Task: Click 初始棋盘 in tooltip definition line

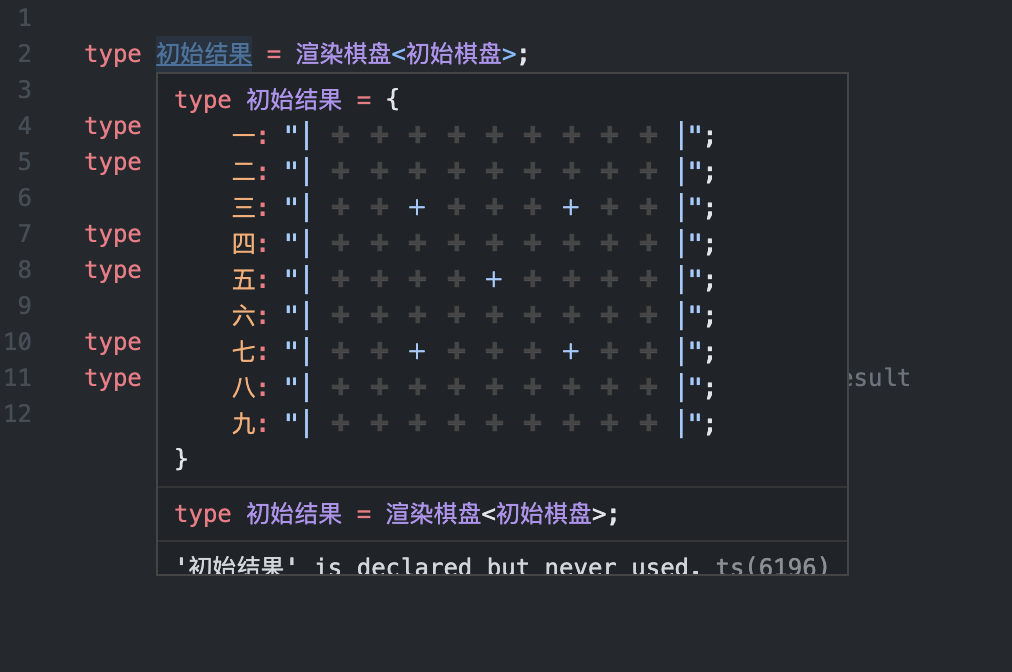Action: coord(543,514)
